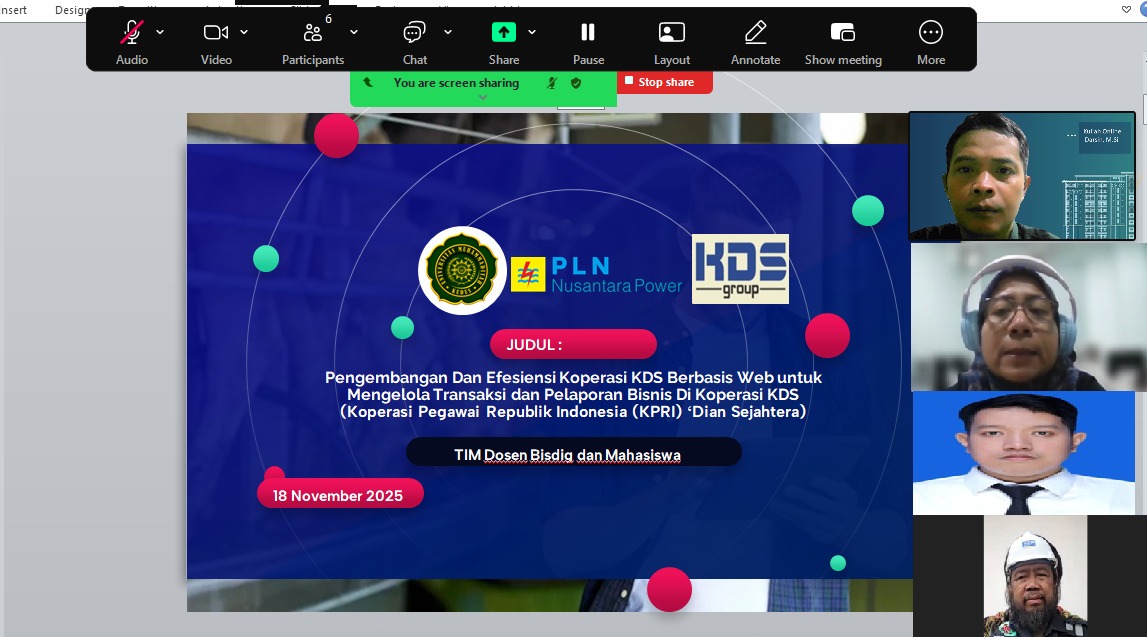Image resolution: width=1147 pixels, height=637 pixels.
Task: Open the Participants panel
Action: tap(312, 33)
